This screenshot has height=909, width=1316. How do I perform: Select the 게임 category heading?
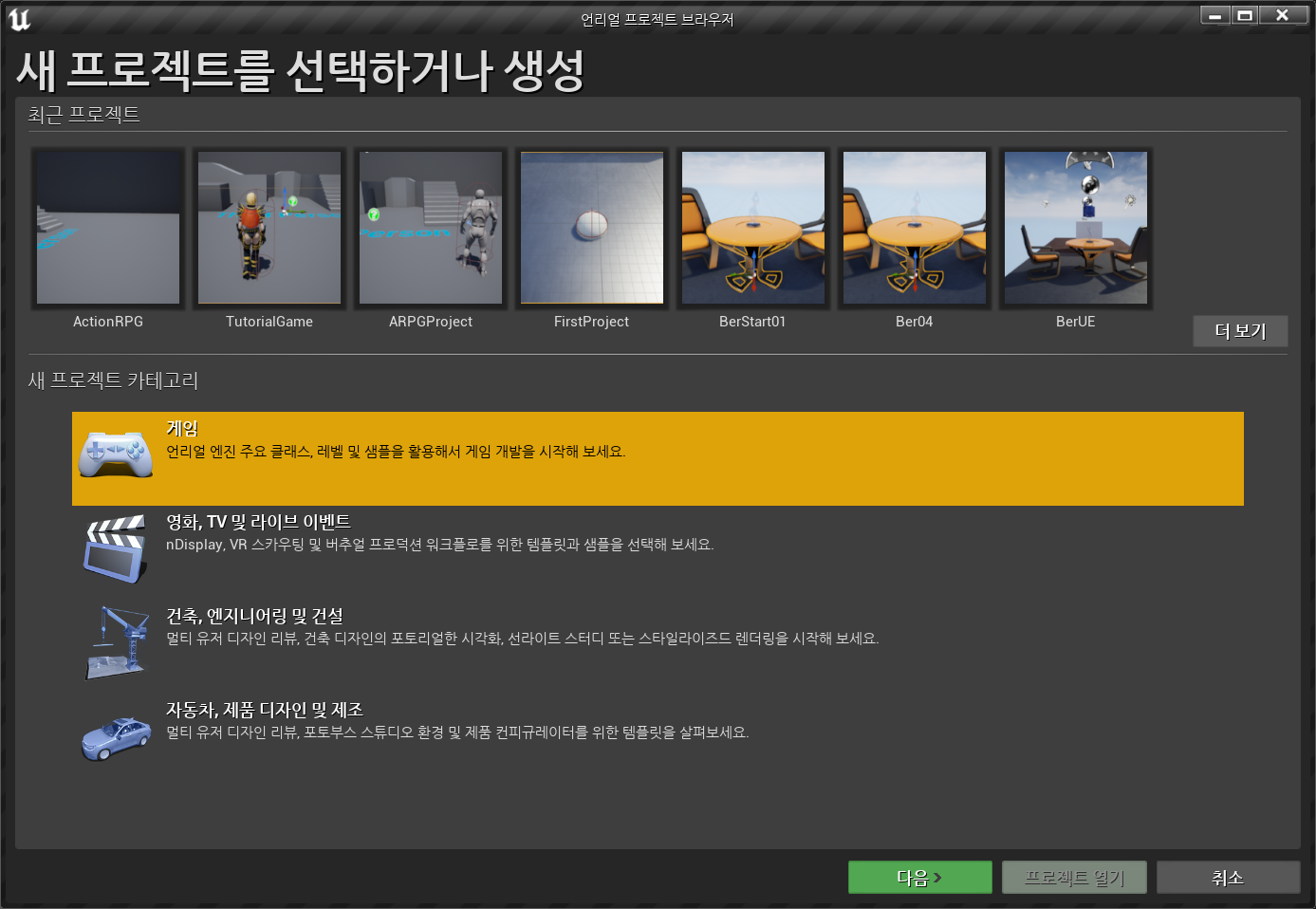click(182, 429)
